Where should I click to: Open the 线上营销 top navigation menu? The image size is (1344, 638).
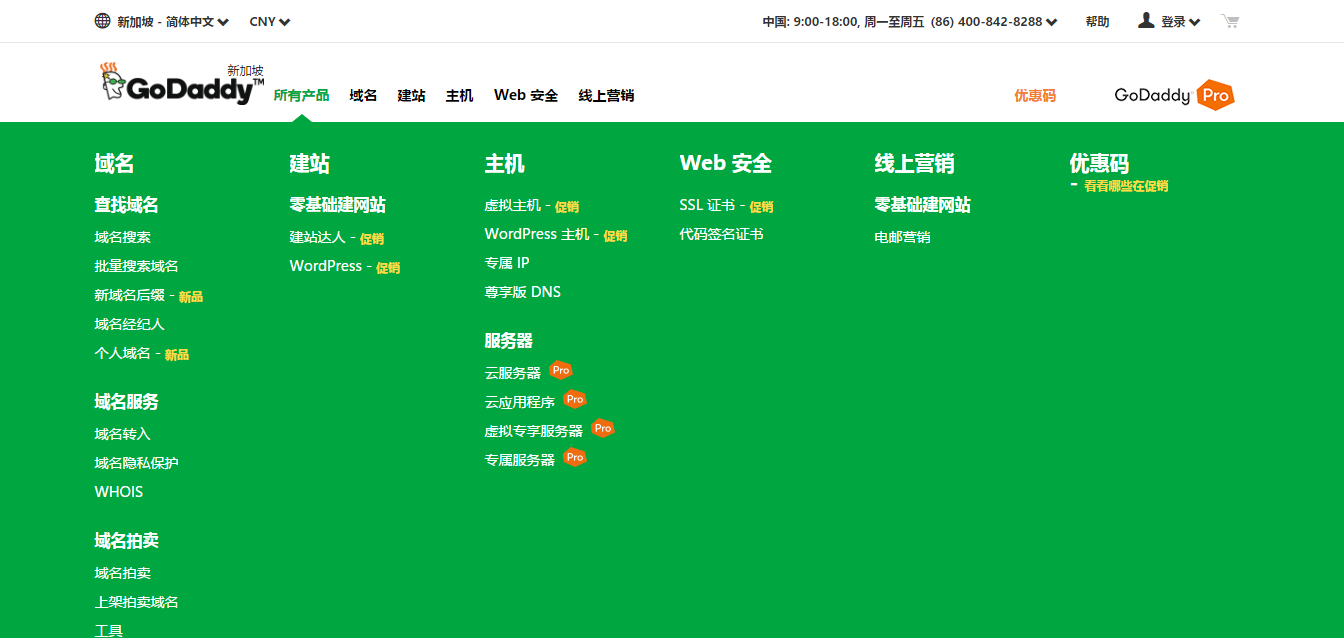[x=606, y=96]
